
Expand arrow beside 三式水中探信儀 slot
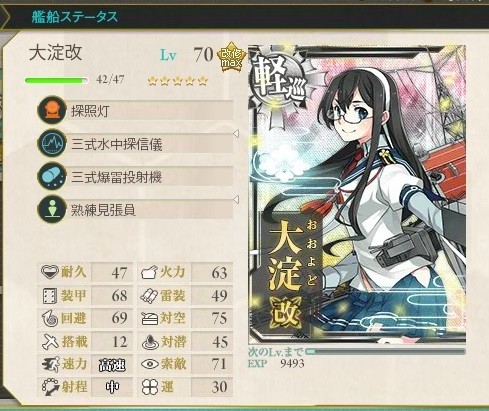click(236, 134)
